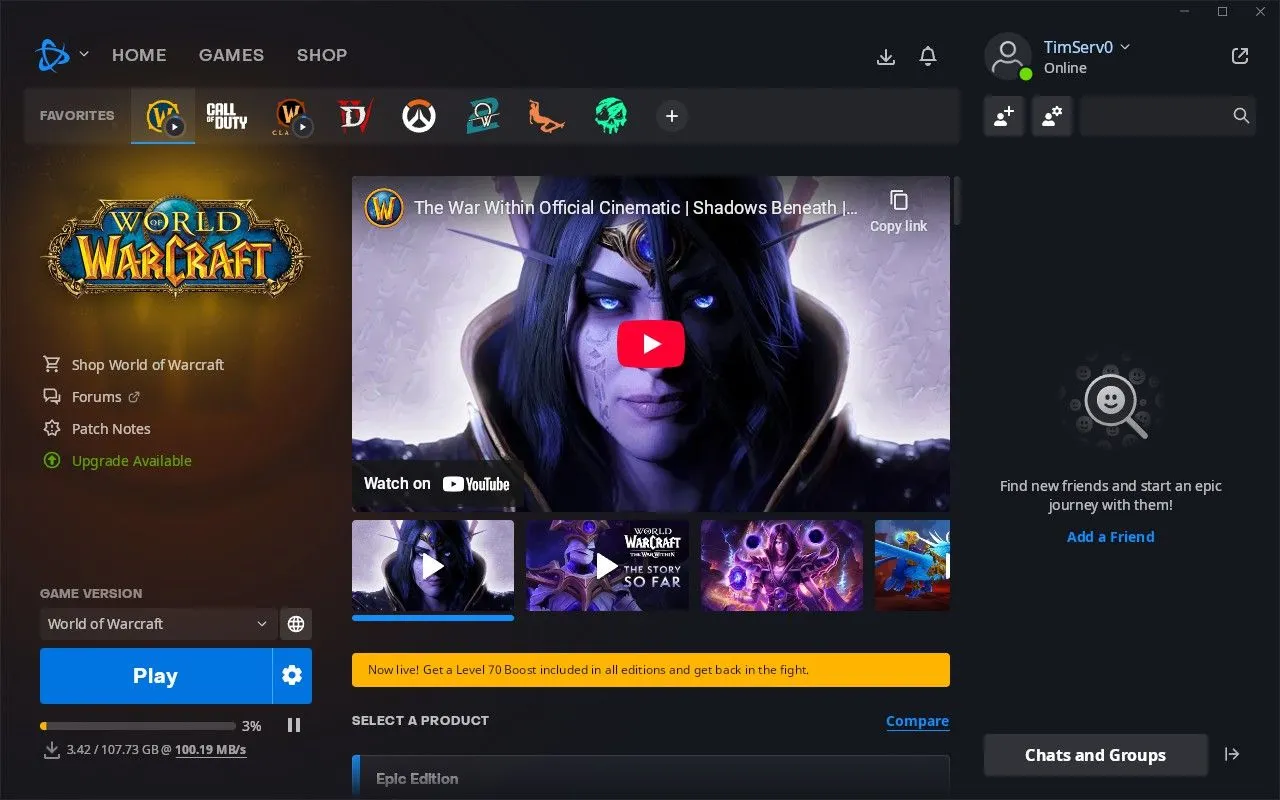Open World of Warcraft in the favorites bar

pos(163,115)
